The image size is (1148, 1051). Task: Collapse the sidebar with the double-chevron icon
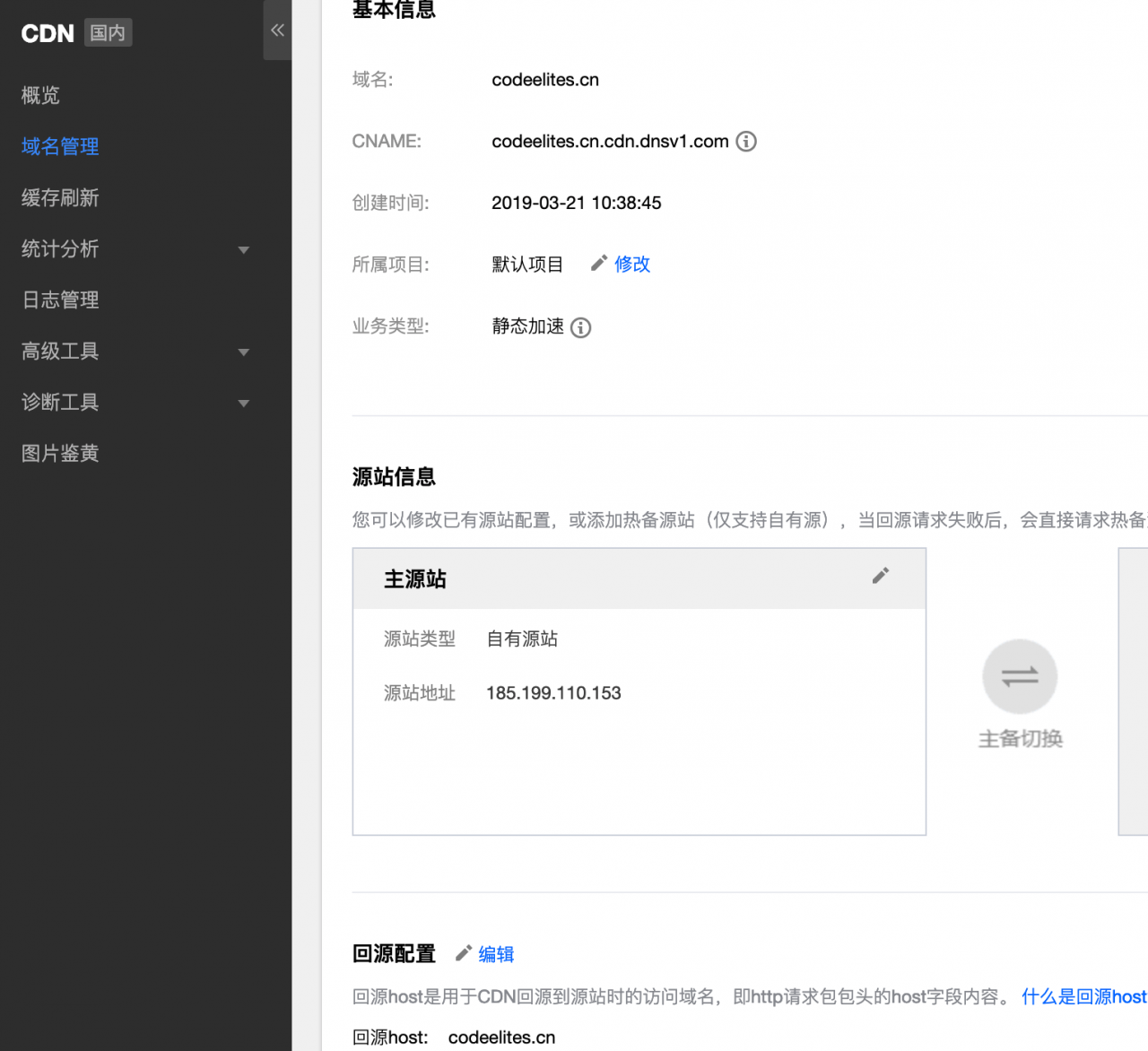[276, 30]
